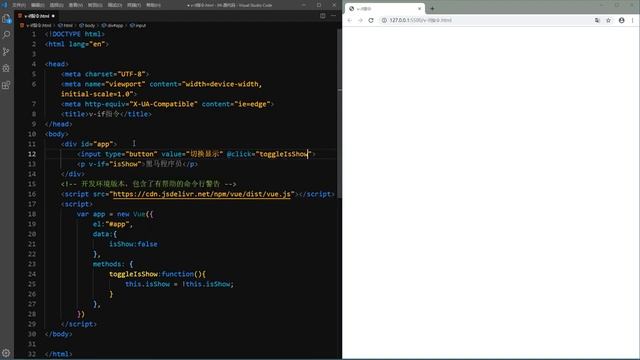Close the browser tab
640x360 pixels.
click(419, 8)
